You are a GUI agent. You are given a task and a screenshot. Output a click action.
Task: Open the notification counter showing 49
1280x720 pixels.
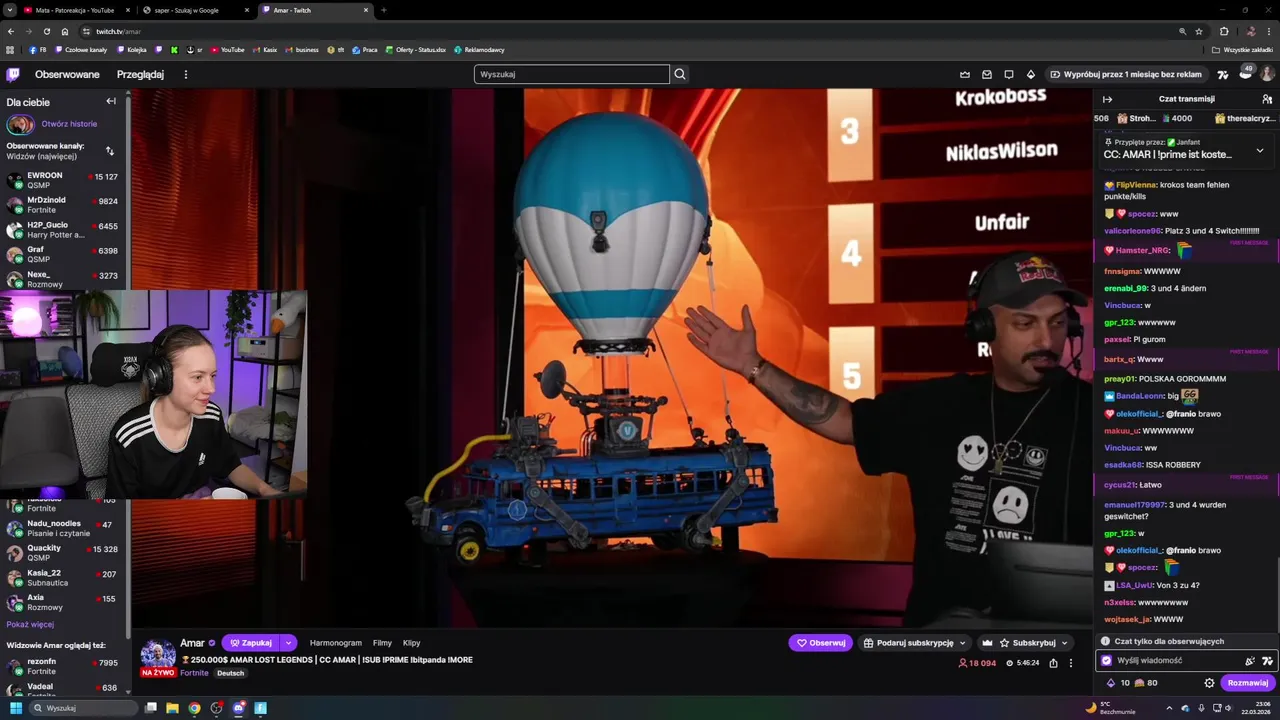click(x=1246, y=72)
